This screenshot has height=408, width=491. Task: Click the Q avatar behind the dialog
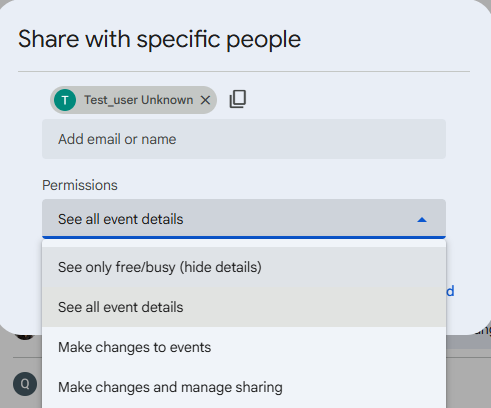click(25, 384)
